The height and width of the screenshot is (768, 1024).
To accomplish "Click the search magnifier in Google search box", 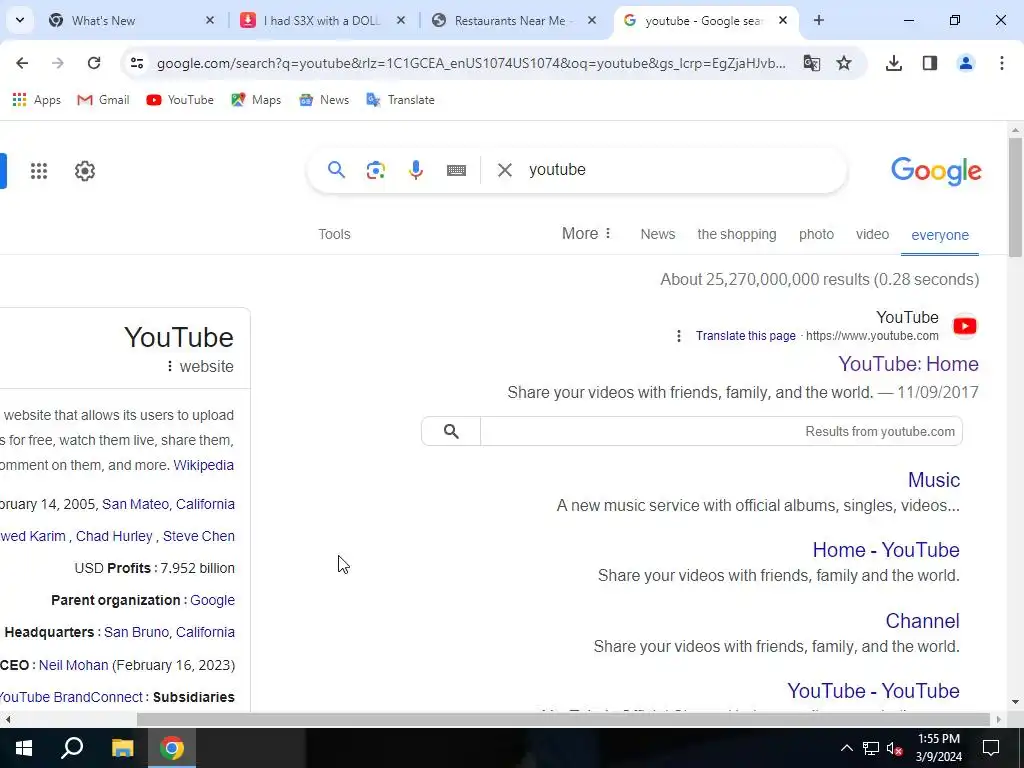I will click(x=336, y=170).
